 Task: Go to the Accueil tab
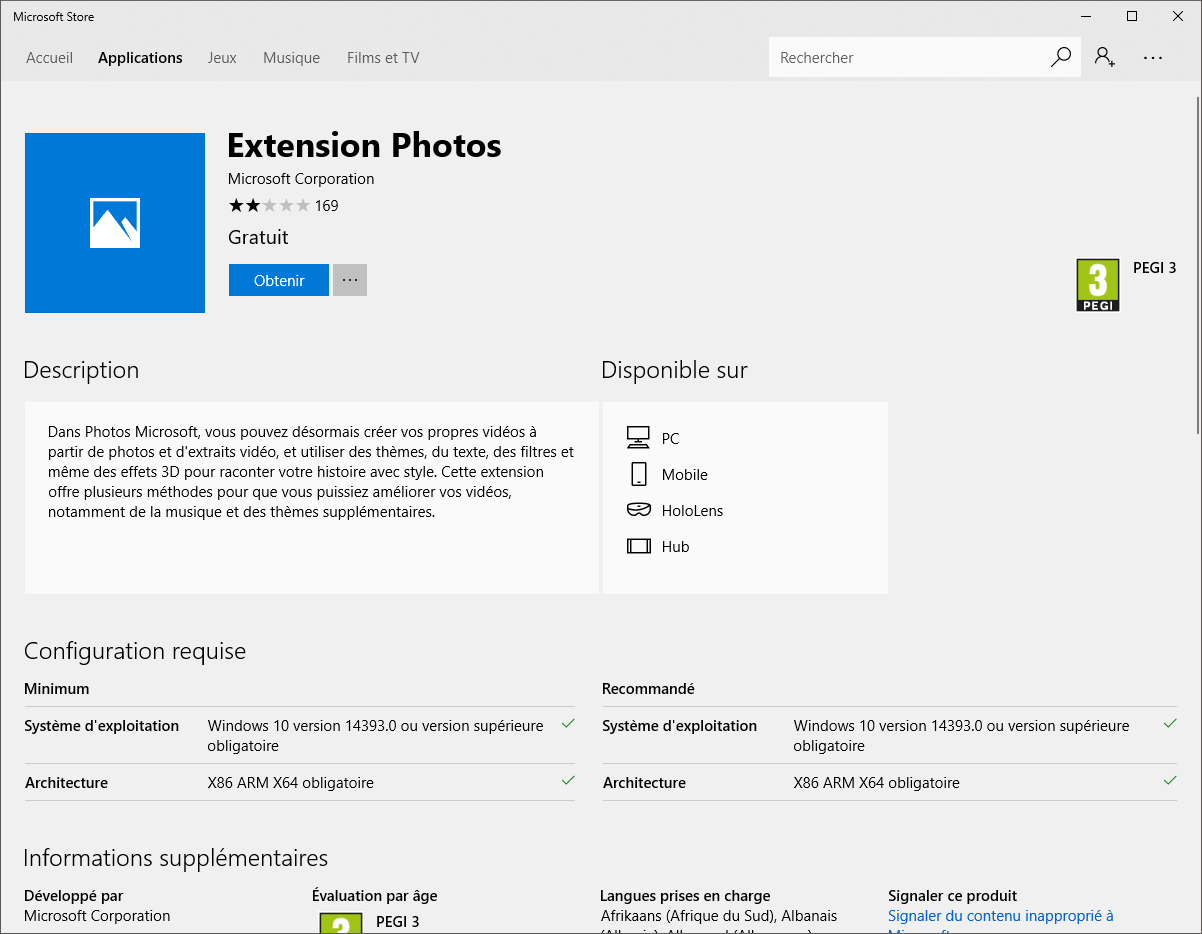coord(49,58)
